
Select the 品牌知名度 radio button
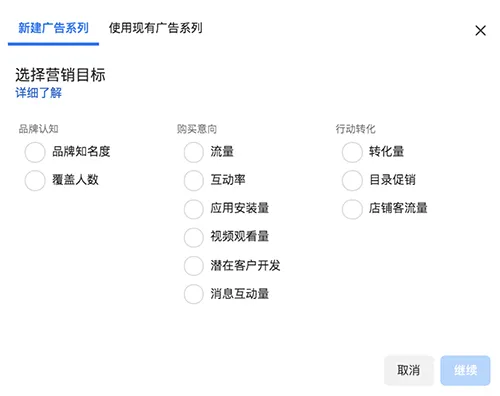pyautogui.click(x=35, y=152)
